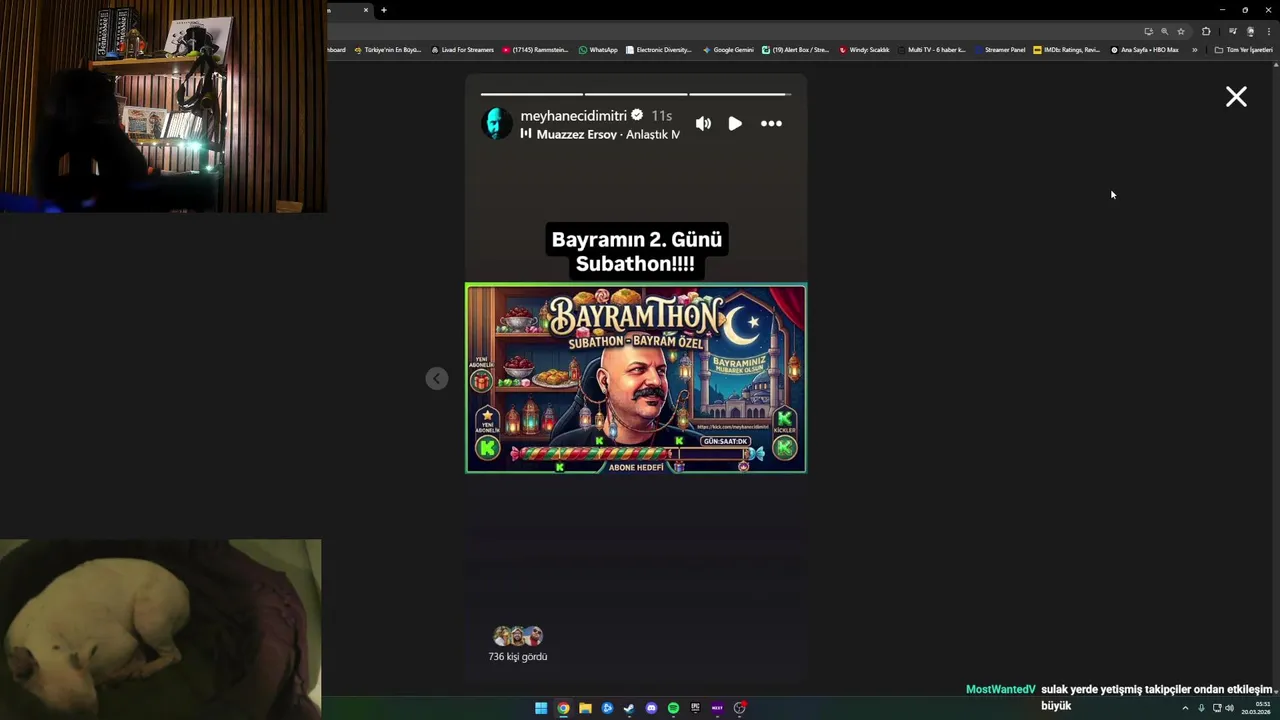1280x720 pixels.
Task: Click the MostWantedV chat username
Action: coord(1000,690)
